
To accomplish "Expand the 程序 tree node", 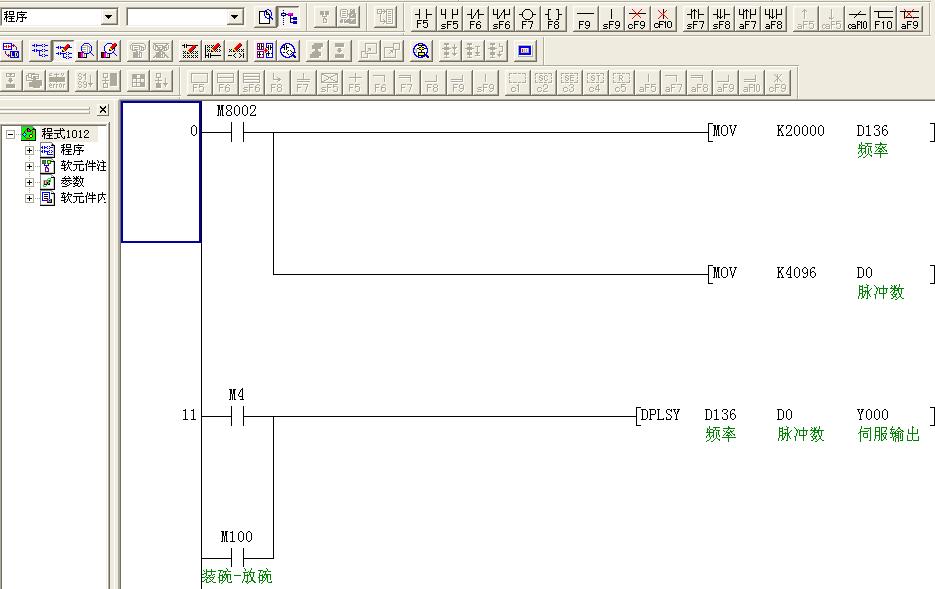I will click(x=30, y=150).
